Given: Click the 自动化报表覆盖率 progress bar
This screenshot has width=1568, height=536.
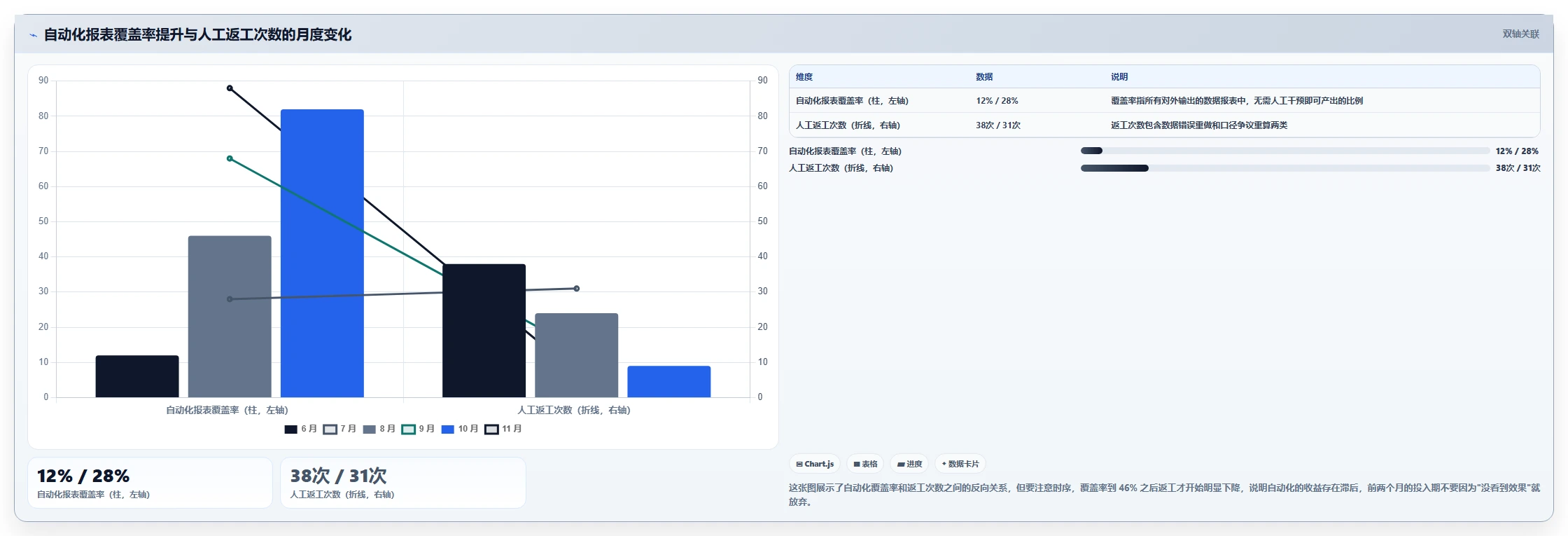Looking at the screenshot, I should (x=1285, y=151).
